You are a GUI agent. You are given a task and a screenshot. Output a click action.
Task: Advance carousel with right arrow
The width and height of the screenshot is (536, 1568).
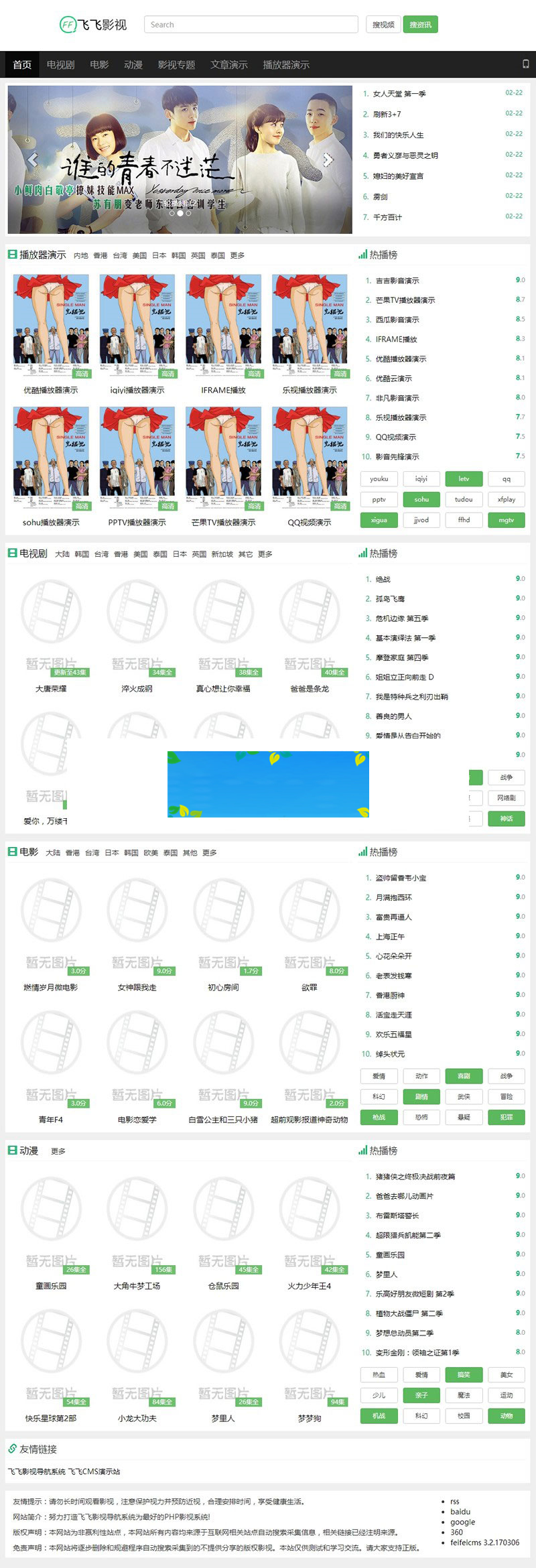tap(328, 159)
